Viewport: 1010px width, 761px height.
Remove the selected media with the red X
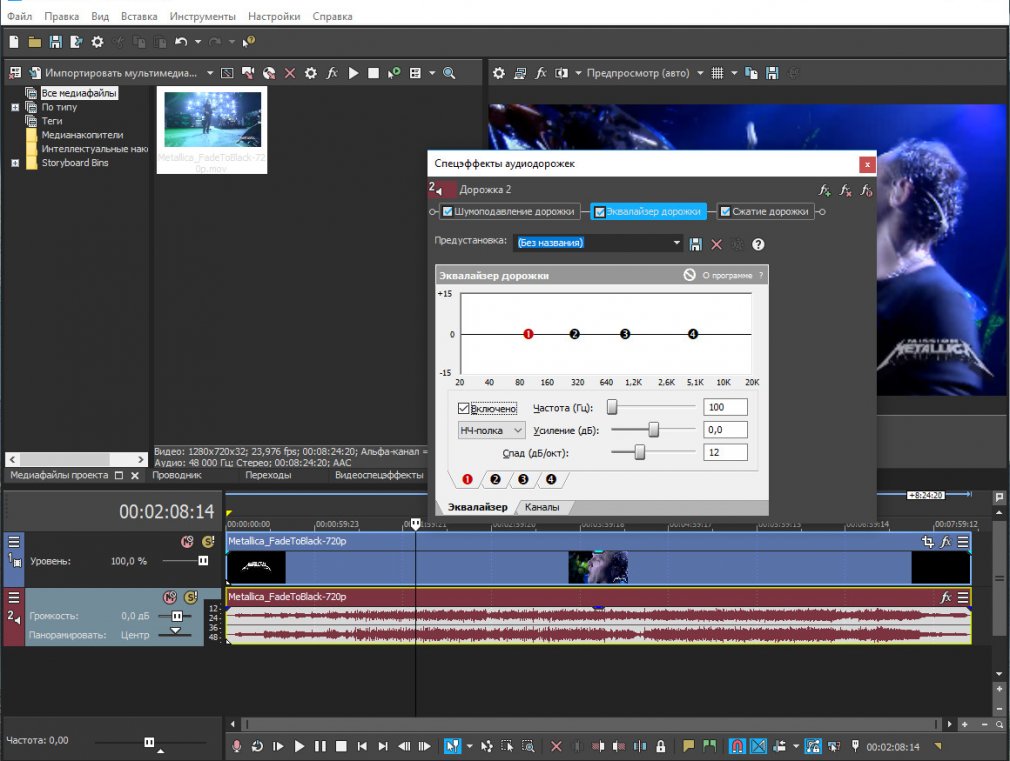tap(290, 73)
